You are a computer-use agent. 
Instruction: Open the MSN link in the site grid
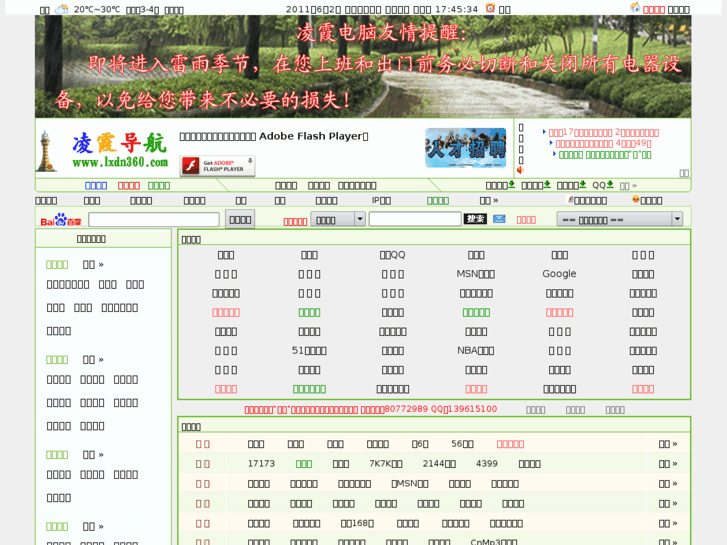476,274
